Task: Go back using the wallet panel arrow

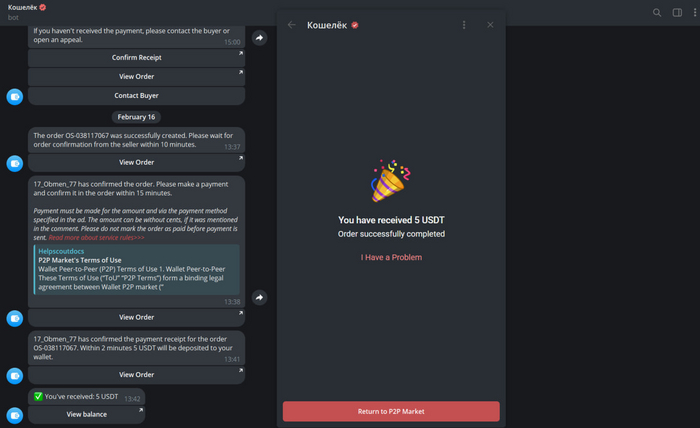Action: point(292,25)
